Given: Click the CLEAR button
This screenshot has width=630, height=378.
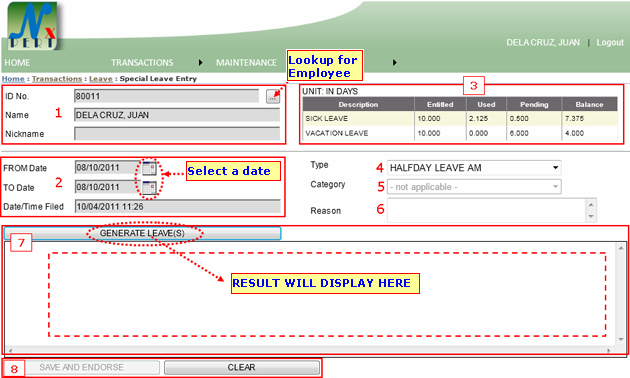Looking at the screenshot, I should click(241, 367).
